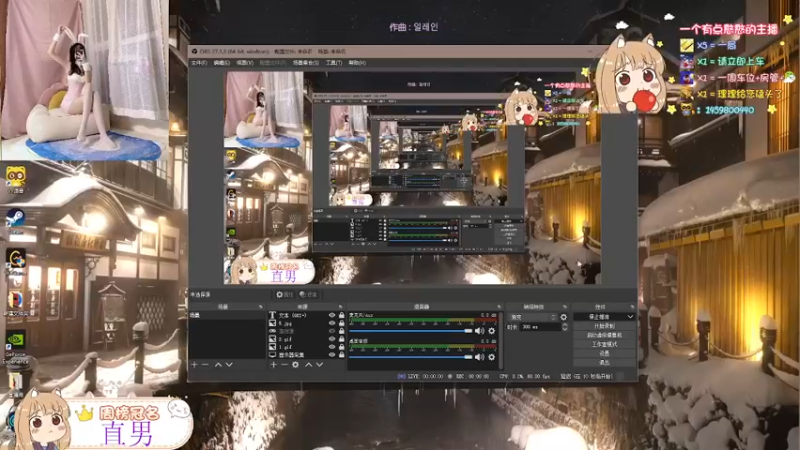Open the 桌面音频 audio settings gear
Screen dimensions: 800x450
pos(491,357)
